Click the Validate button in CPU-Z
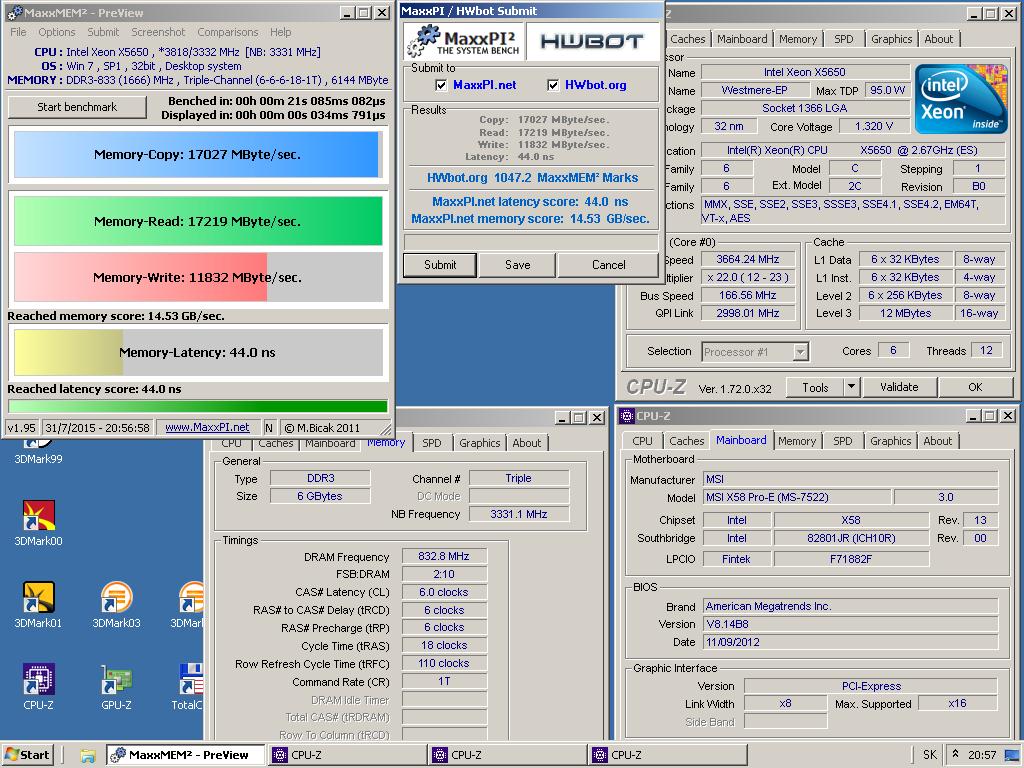Viewport: 1024px width, 768px height. pos(899,387)
